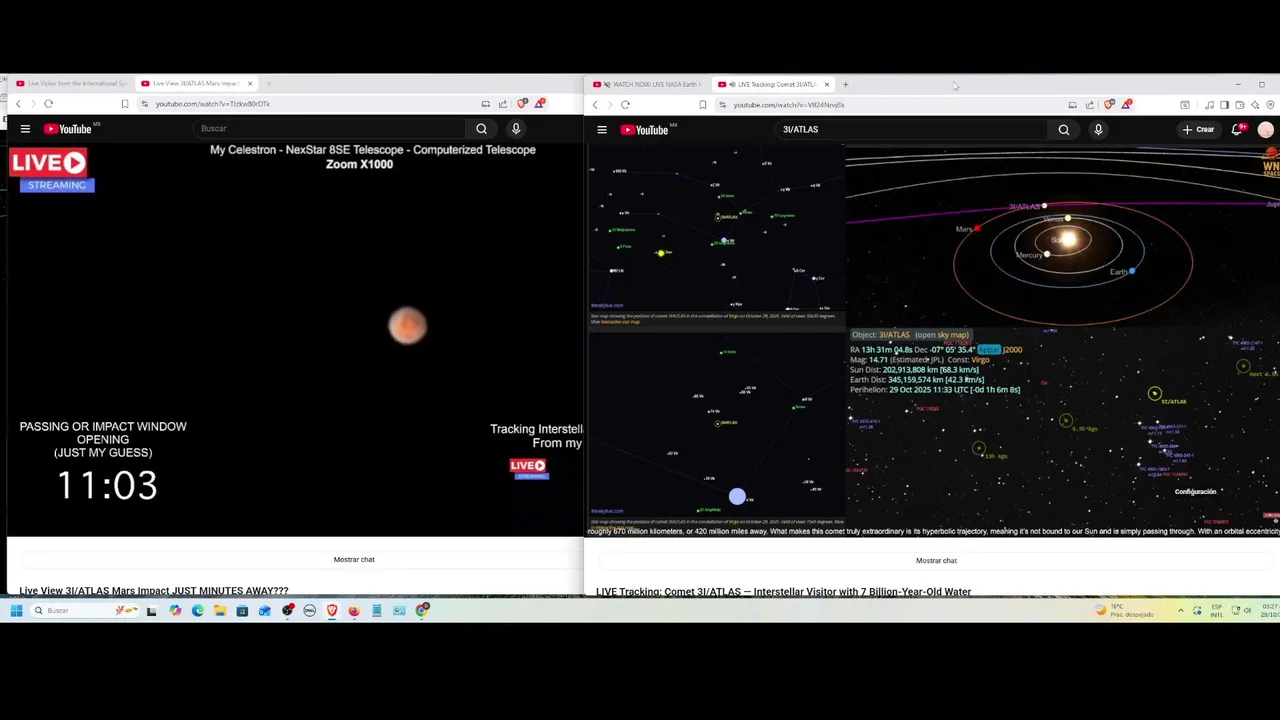Close the 'LIVE Tracking: Comet 3I/ATLAS' tab
Screen dimensions: 1280x720
[826, 84]
